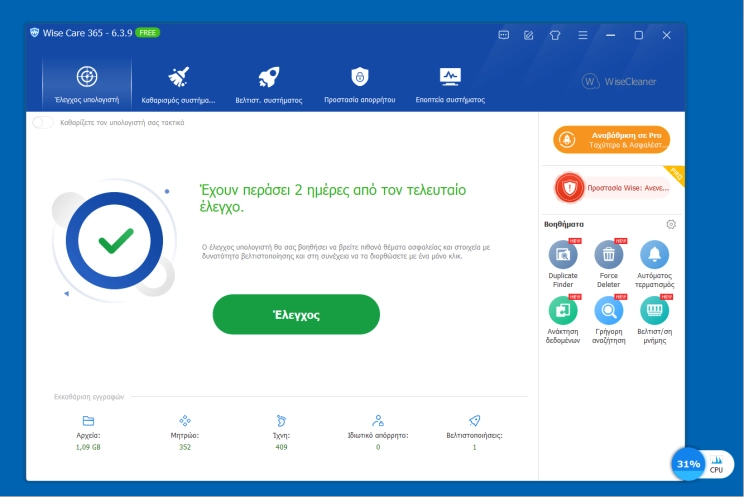Viewport: 744px width, 497px height.
Task: Open the Βελτιστ. συστήματος tab
Action: pos(269,84)
